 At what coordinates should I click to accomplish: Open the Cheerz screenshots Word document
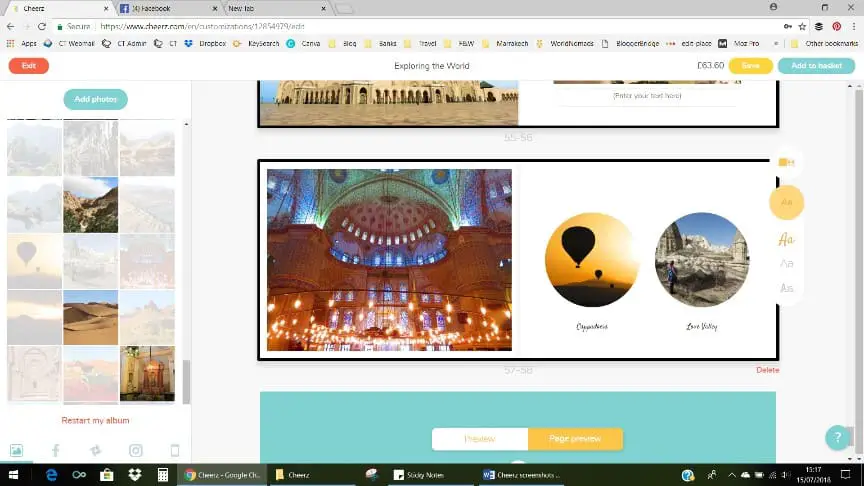pos(521,474)
